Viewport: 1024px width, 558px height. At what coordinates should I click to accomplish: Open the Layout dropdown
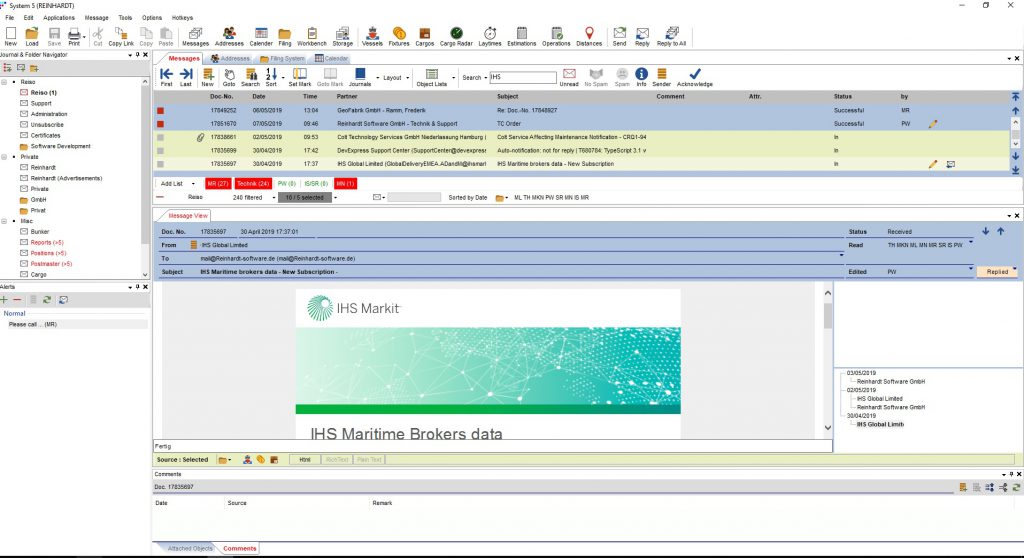tap(394, 77)
